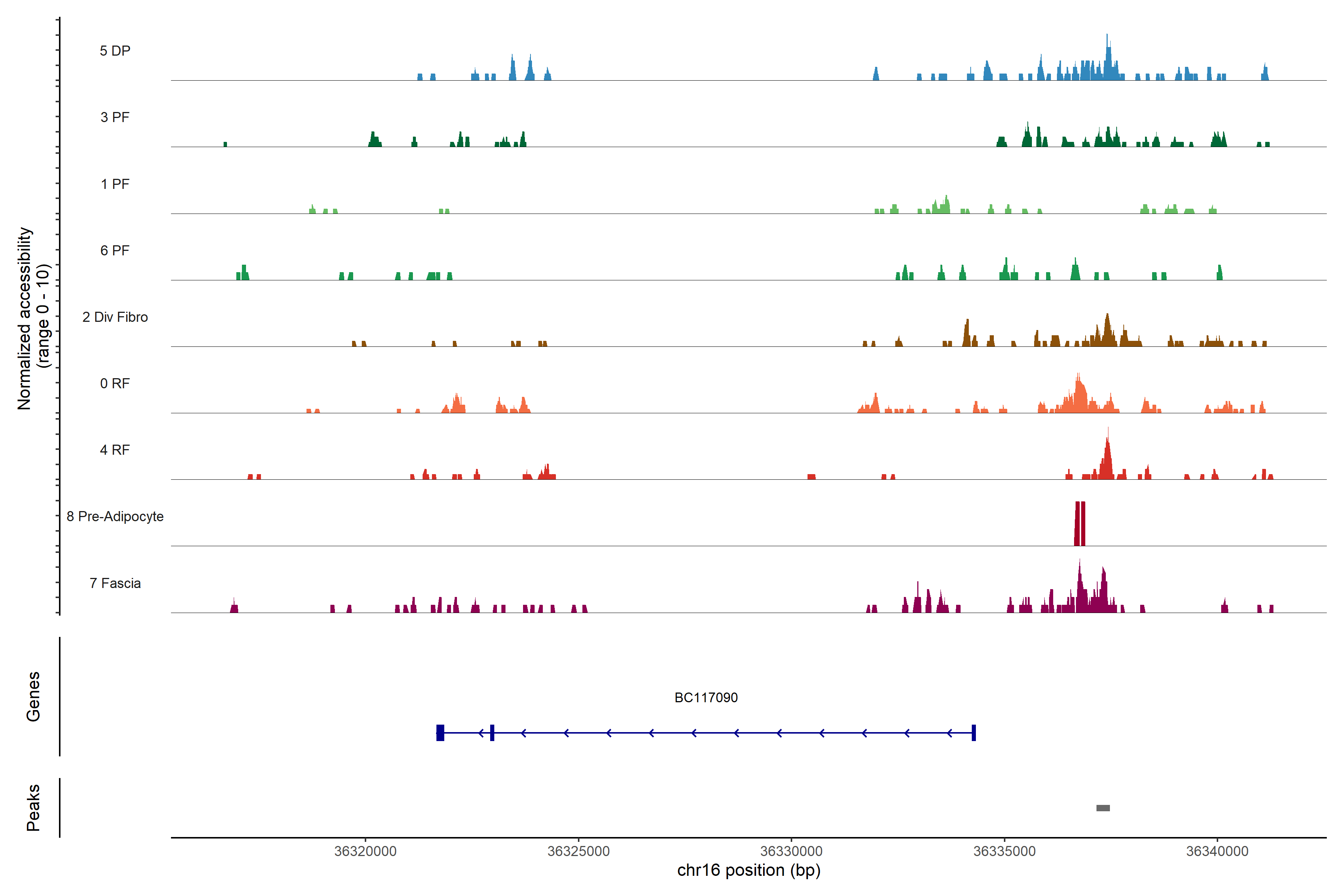The width and height of the screenshot is (1344, 896).
Task: Click the rightmost exon of BC117090
Action: [x=974, y=732]
